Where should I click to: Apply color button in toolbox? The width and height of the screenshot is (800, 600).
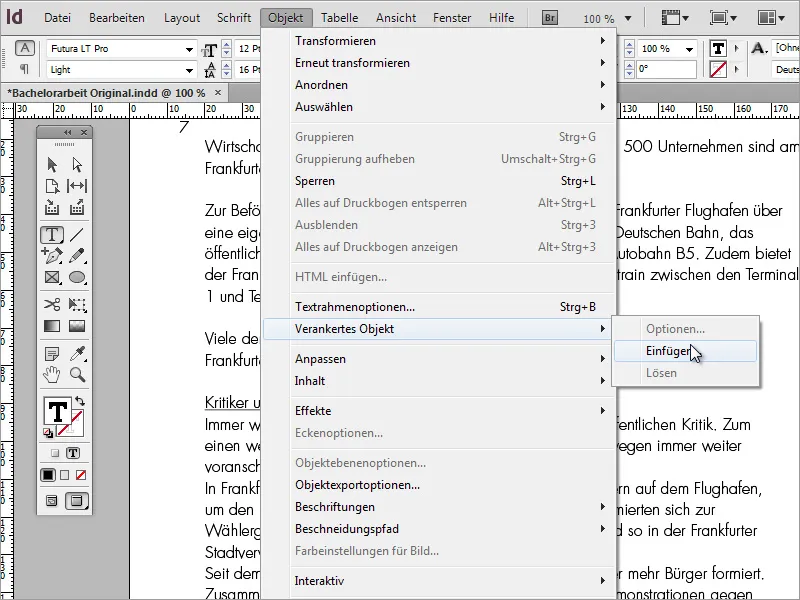point(48,475)
